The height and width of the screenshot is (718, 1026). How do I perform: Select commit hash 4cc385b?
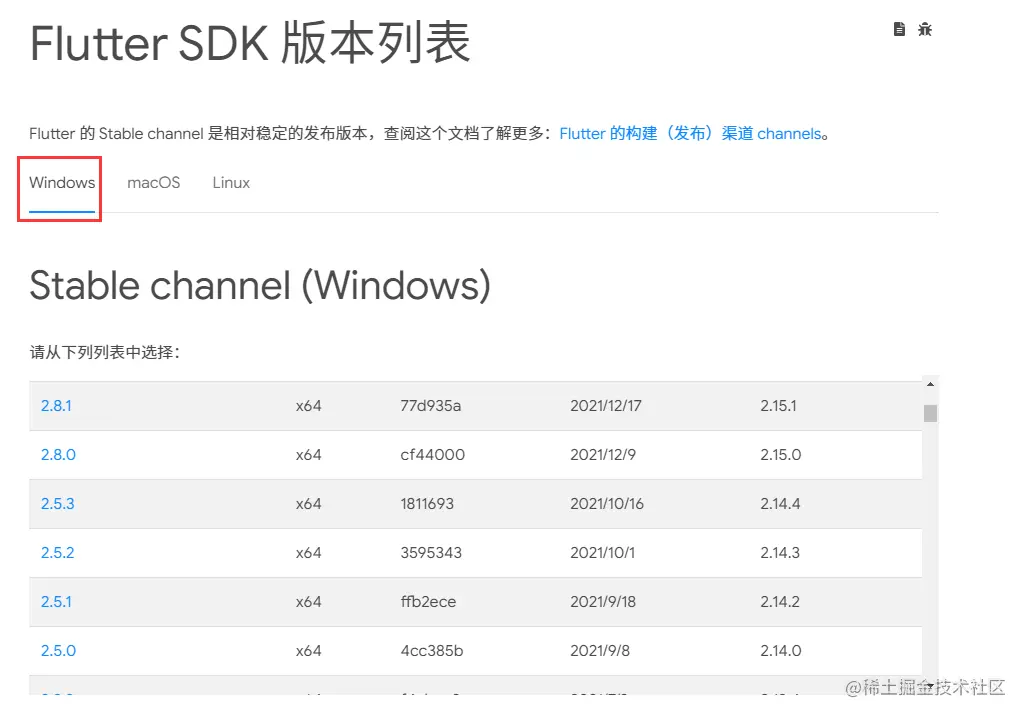(x=432, y=651)
